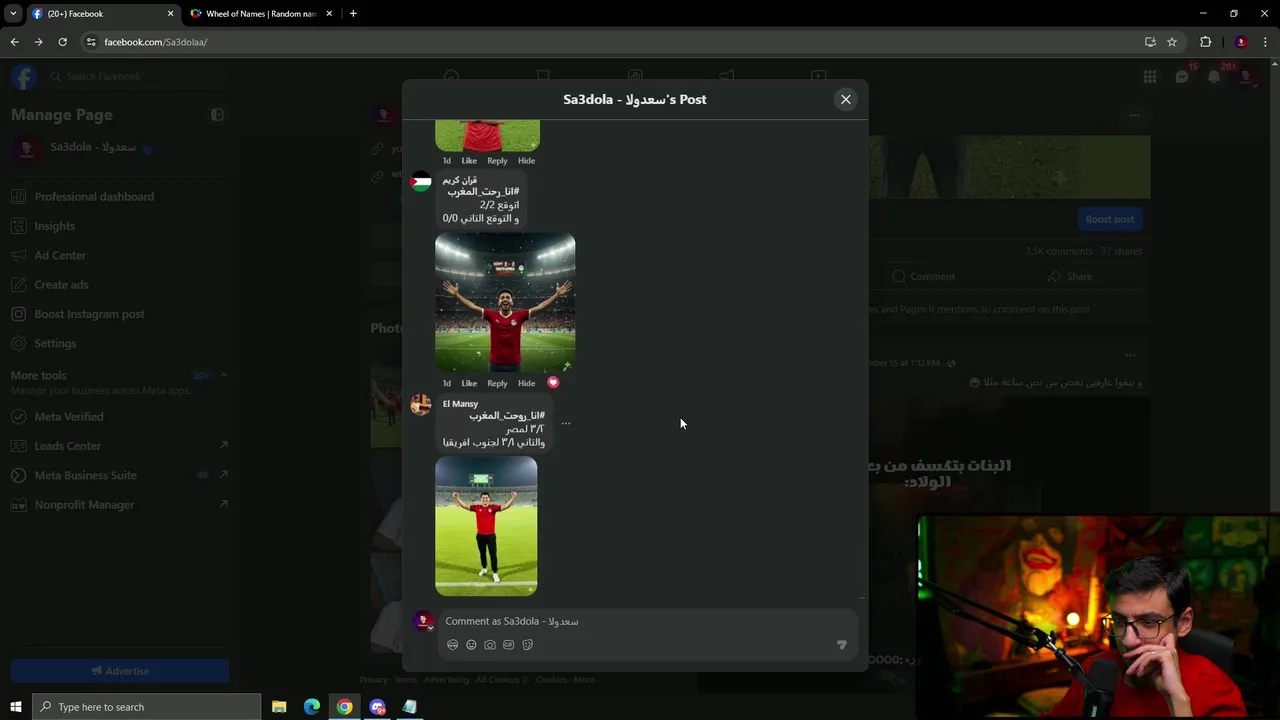The height and width of the screenshot is (720, 1280).
Task: Add a GIF to the comment
Action: (x=509, y=645)
